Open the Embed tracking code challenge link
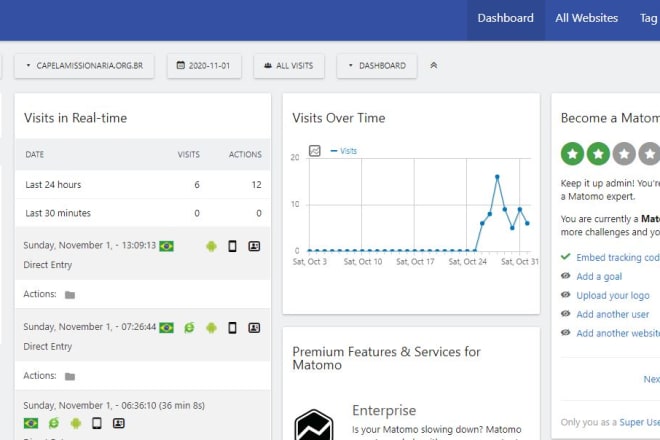Image resolution: width=660 pixels, height=440 pixels. click(x=618, y=257)
